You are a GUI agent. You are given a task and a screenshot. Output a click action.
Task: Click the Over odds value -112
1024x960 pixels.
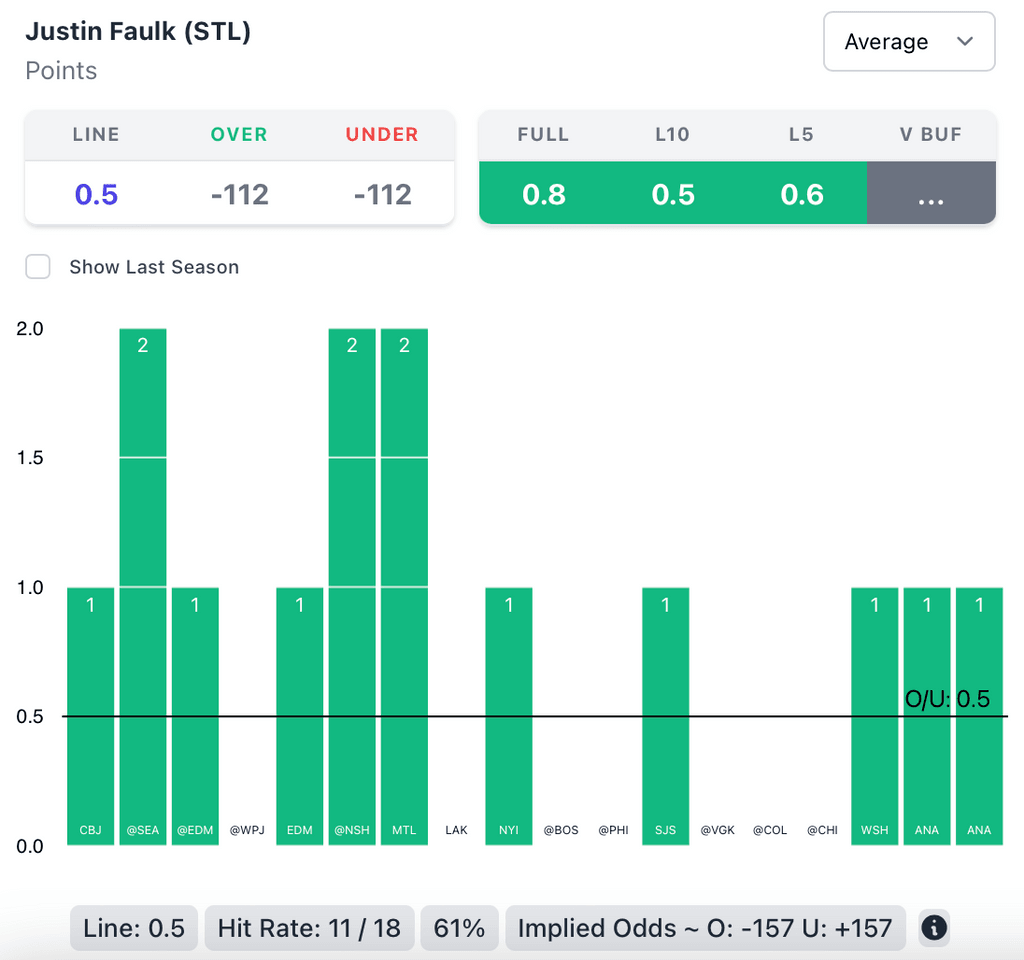click(x=240, y=193)
